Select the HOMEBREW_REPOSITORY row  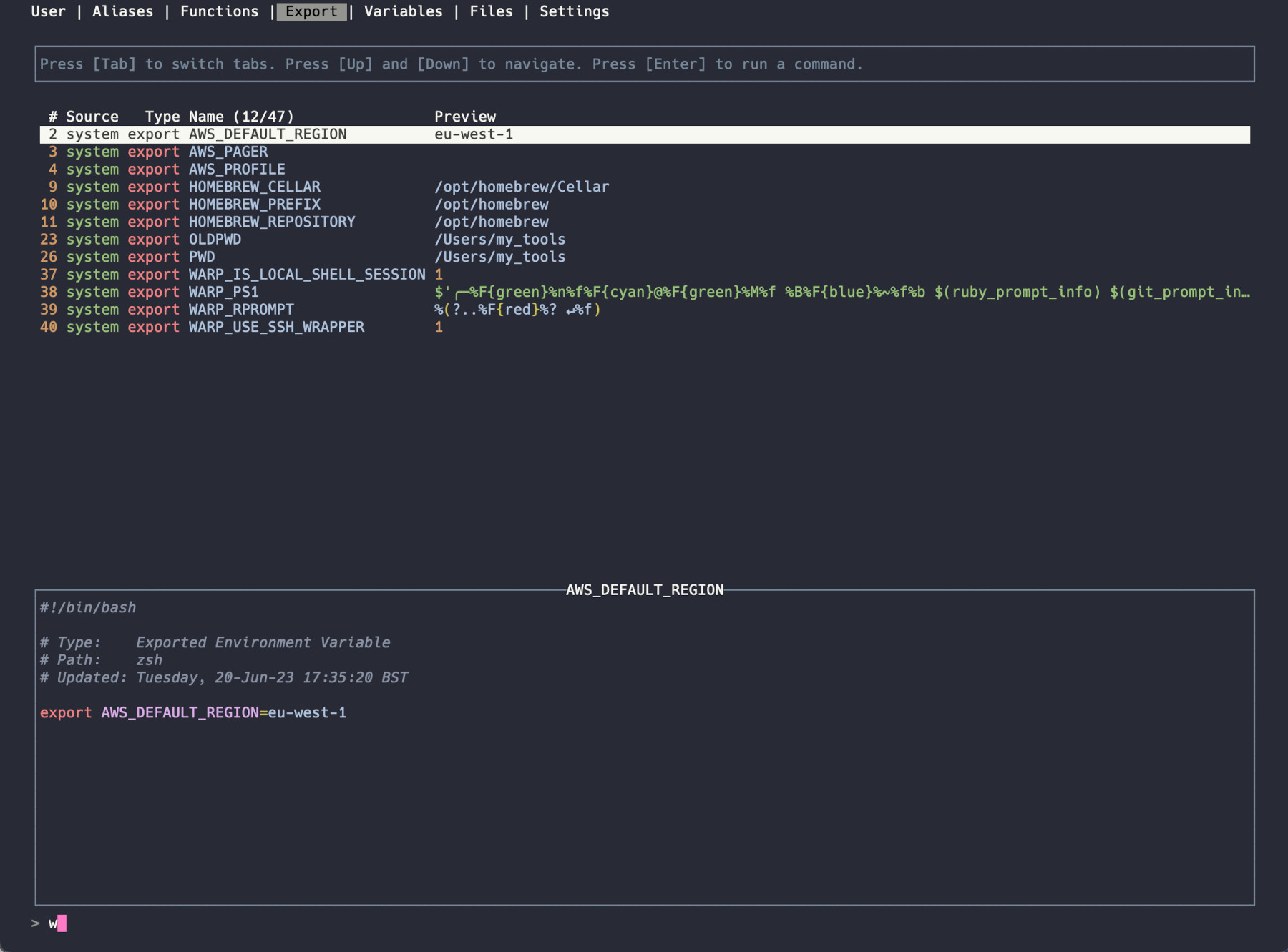tap(271, 222)
